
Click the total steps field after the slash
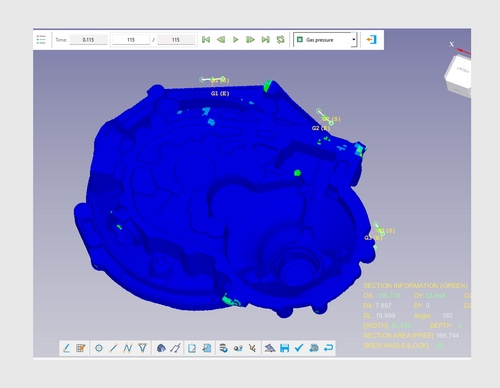tap(176, 40)
